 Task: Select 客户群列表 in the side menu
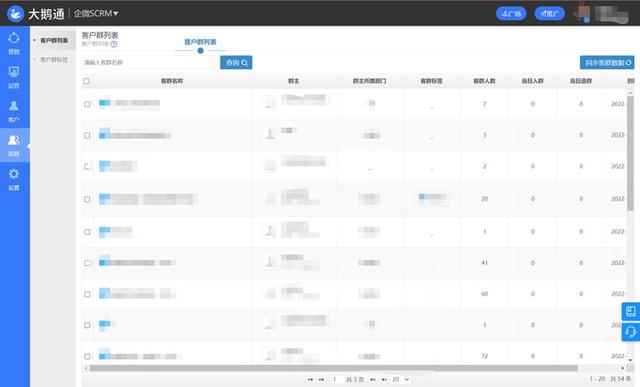pyautogui.click(x=53, y=40)
